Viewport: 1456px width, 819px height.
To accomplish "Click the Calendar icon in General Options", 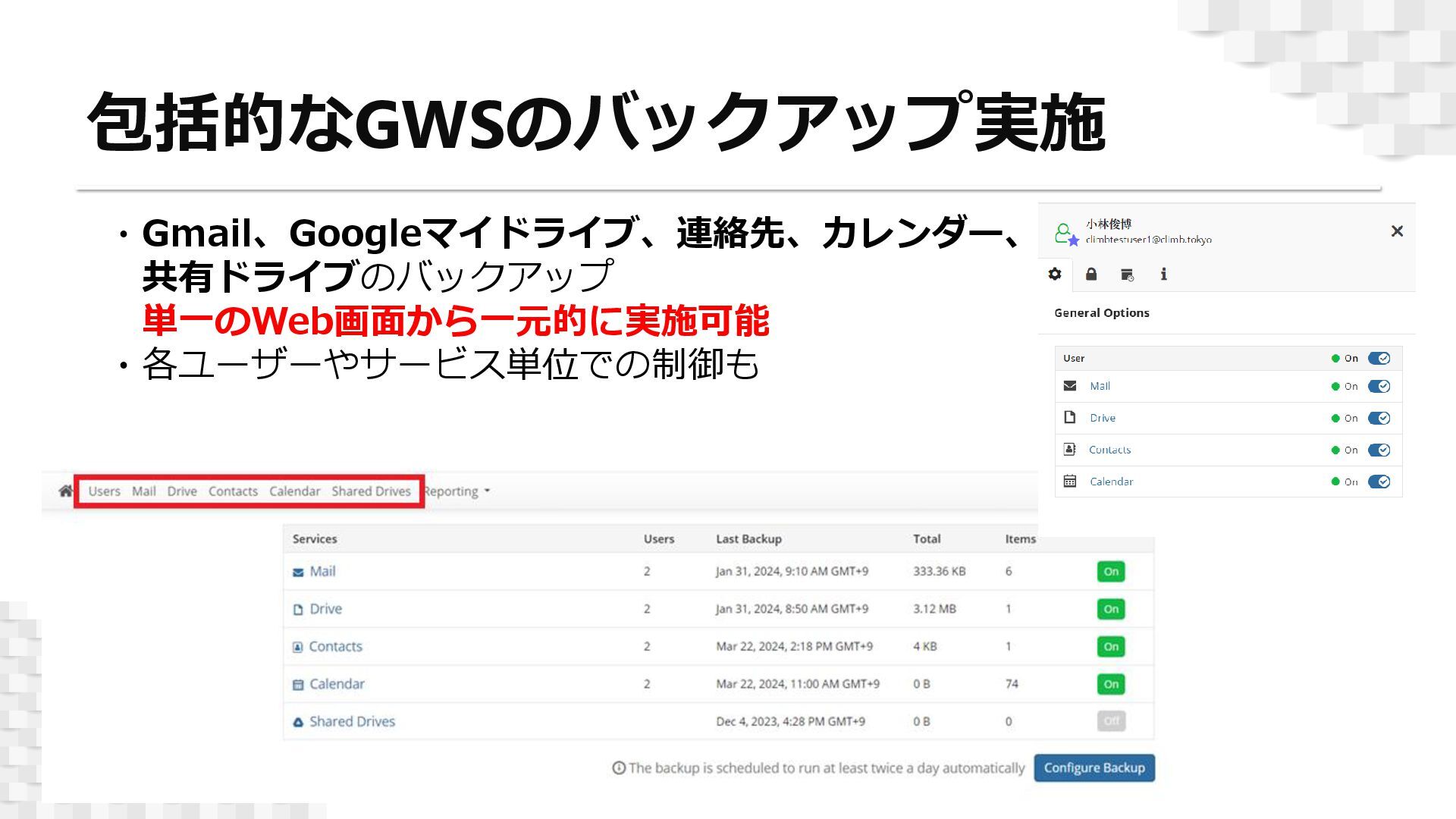I will tap(1070, 482).
